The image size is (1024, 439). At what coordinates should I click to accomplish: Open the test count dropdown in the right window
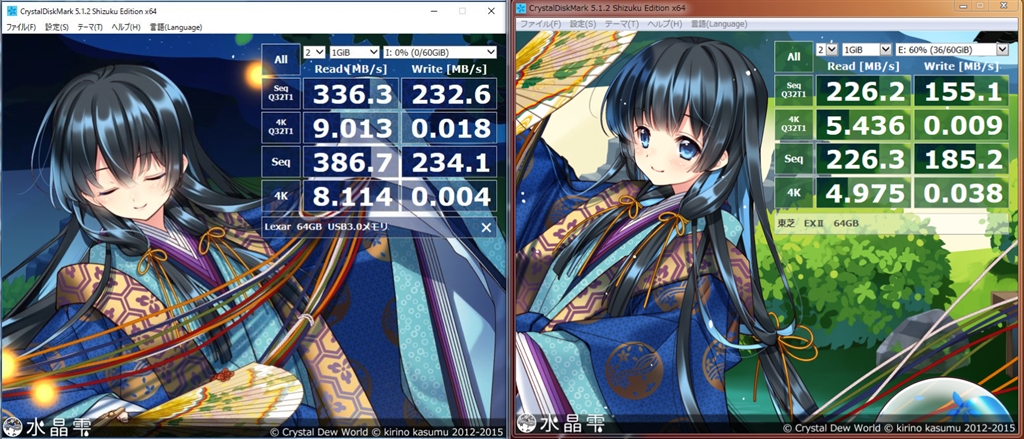[x=827, y=49]
